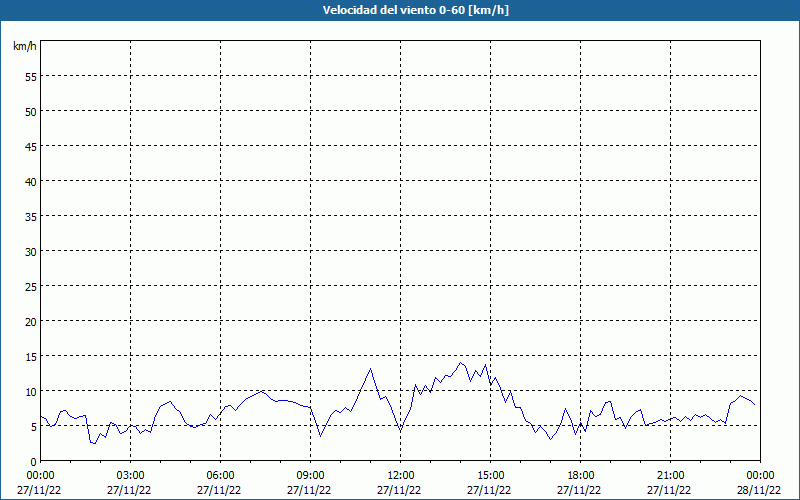Click the 27/11/22 date under 06:00
Screen dimensions: 800x500
219,490
